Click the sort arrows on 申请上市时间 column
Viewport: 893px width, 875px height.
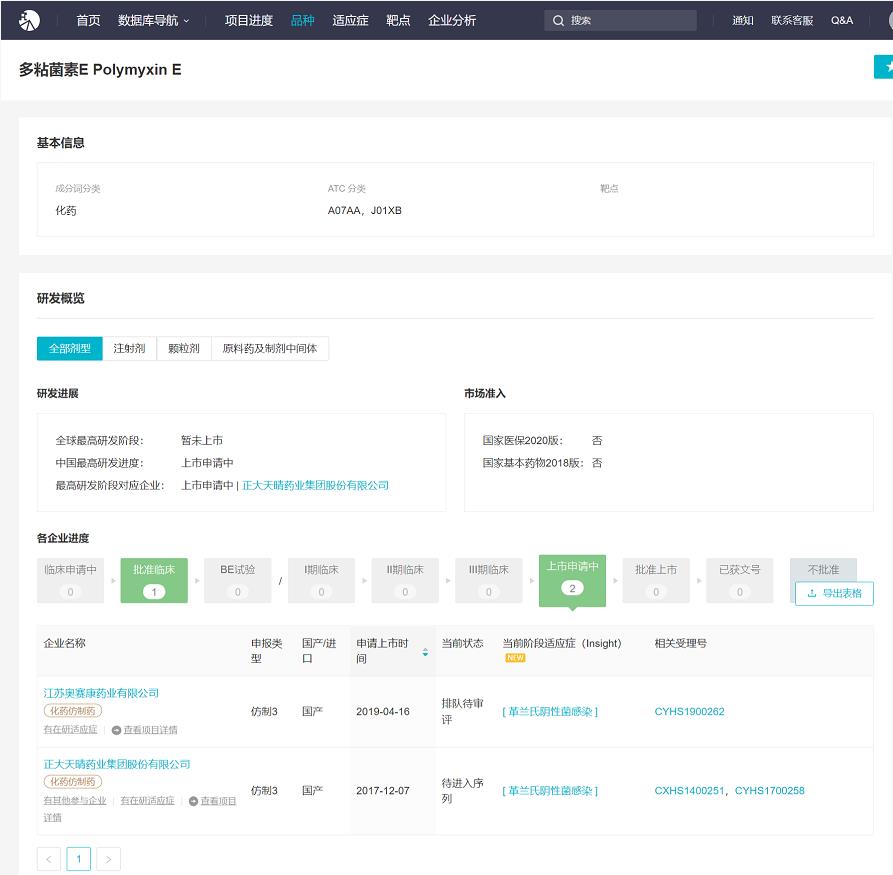[425, 652]
